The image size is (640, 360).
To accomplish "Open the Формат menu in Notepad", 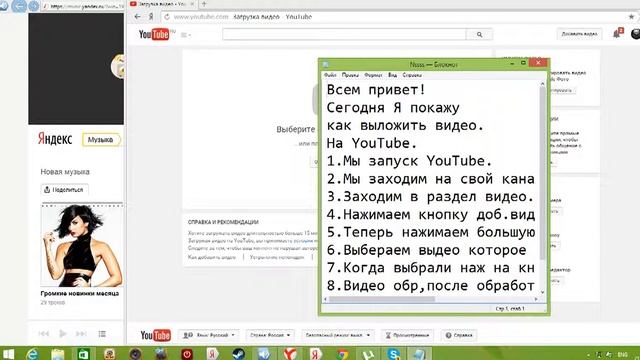I will [373, 75].
